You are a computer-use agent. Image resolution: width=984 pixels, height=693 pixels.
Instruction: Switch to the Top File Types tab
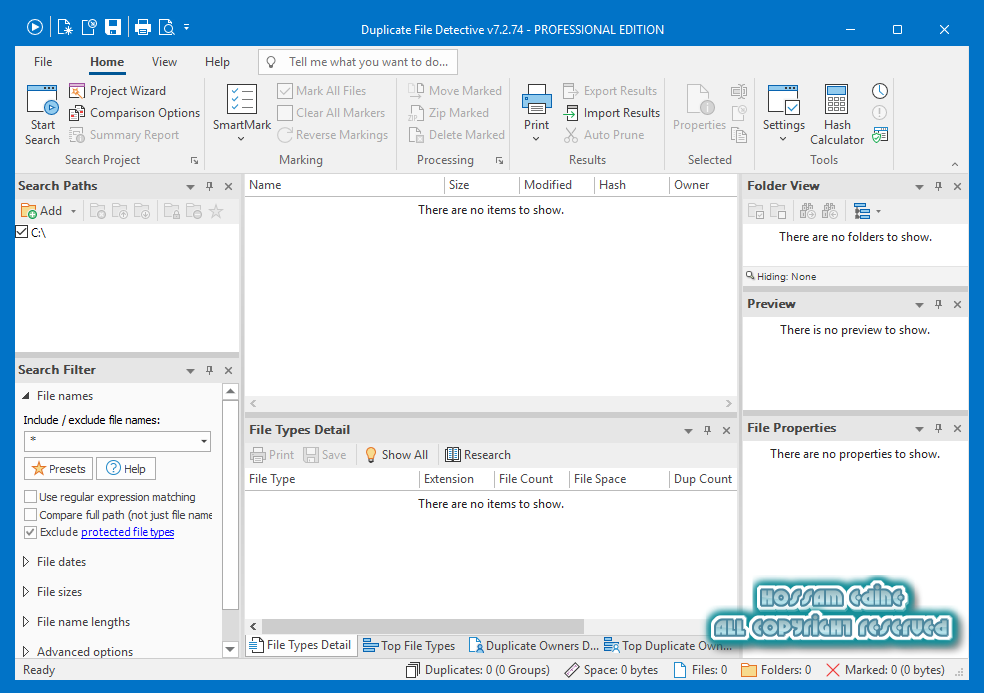[x=409, y=646]
